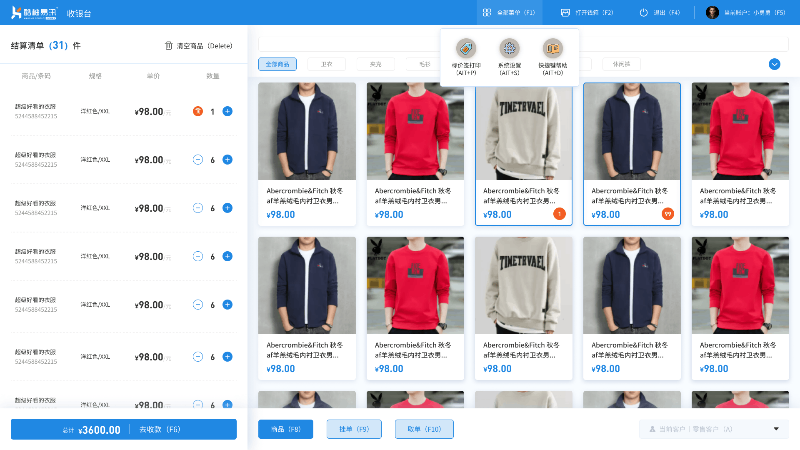
Task: Increase quantity of first cart item with plus
Action: (228, 111)
